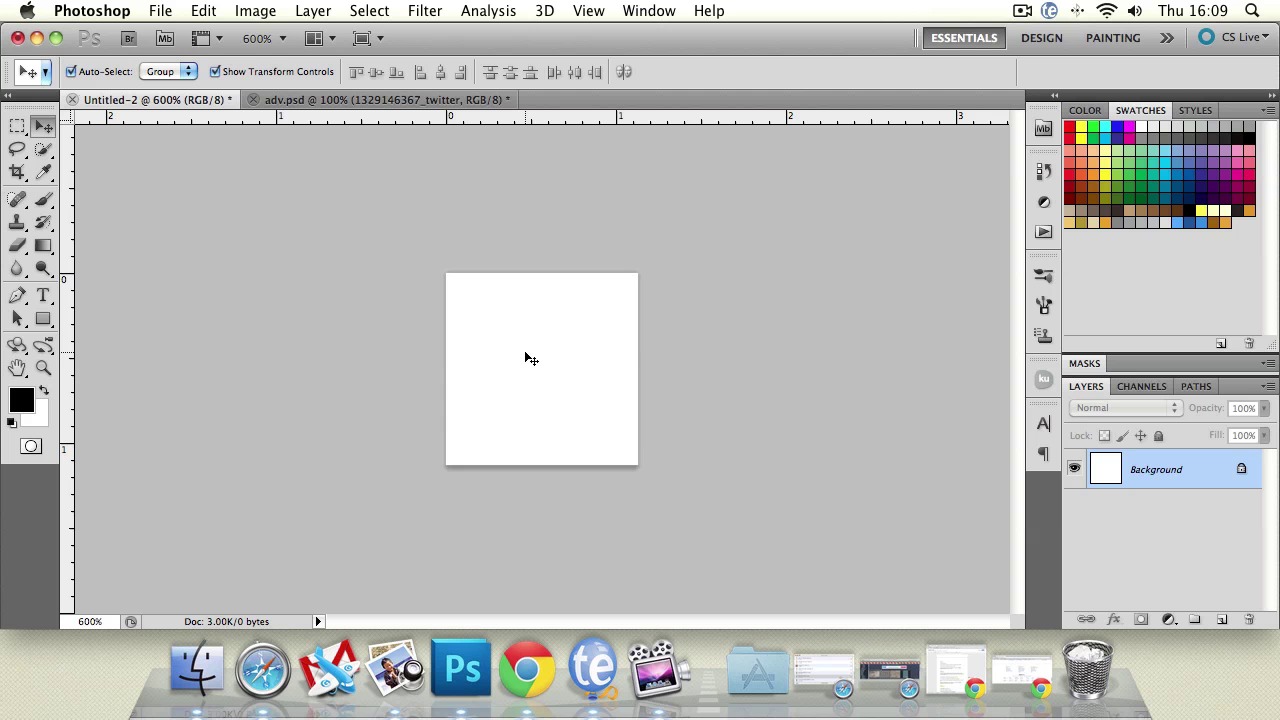Image resolution: width=1280 pixels, height=720 pixels.
Task: Uncheck the Auto-Select checkbox
Action: (71, 72)
